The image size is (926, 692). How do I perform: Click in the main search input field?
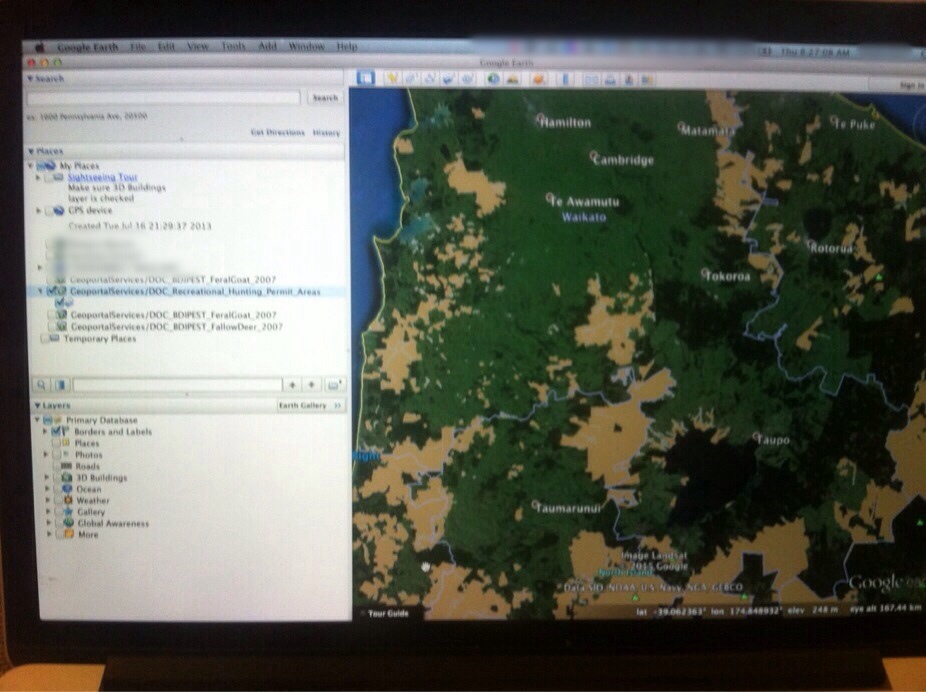click(164, 97)
